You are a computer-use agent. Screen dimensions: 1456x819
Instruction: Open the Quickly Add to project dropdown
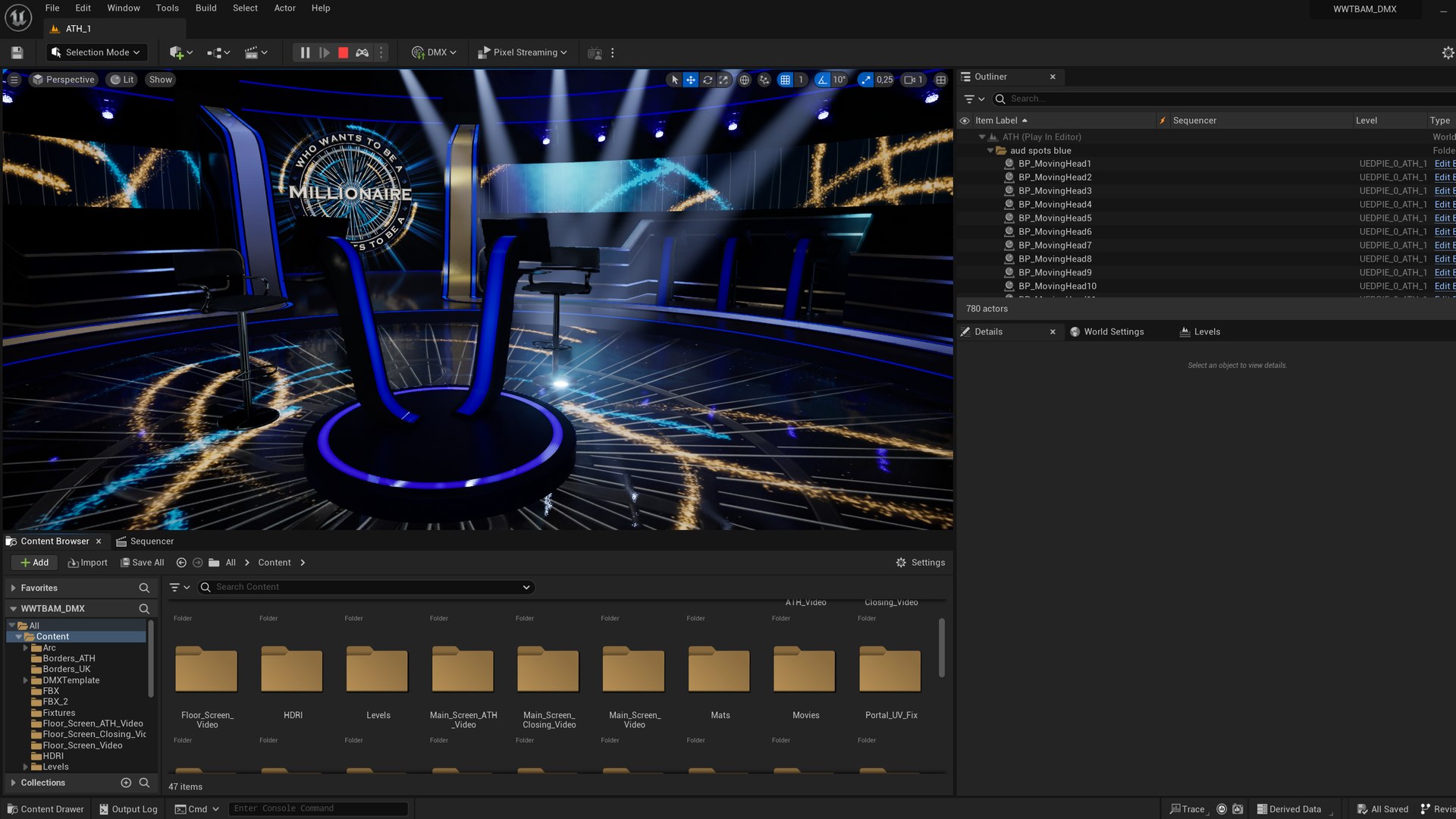(181, 52)
